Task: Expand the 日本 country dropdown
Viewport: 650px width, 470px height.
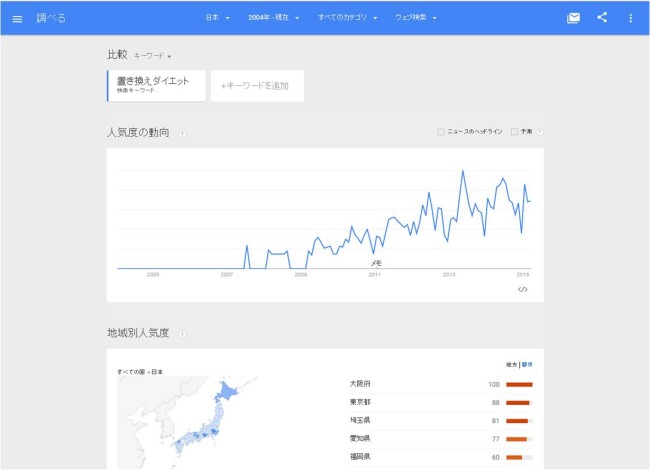Action: coord(217,18)
